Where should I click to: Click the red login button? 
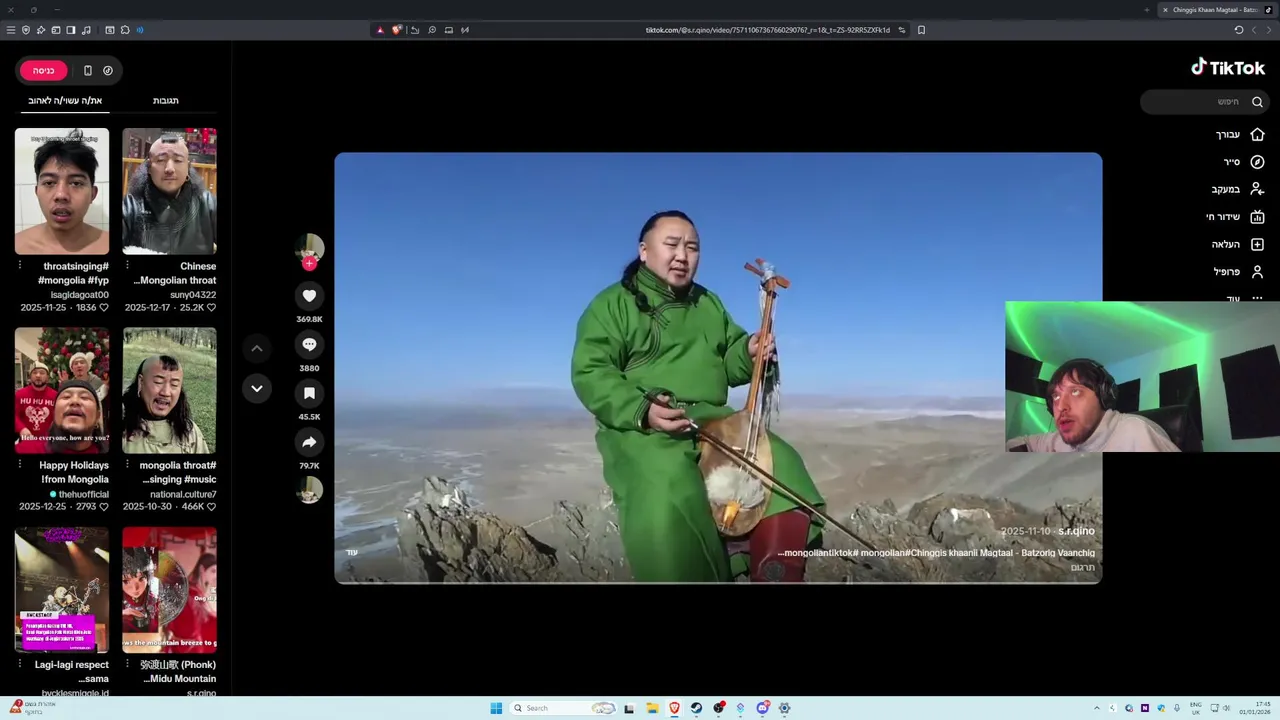click(x=43, y=70)
